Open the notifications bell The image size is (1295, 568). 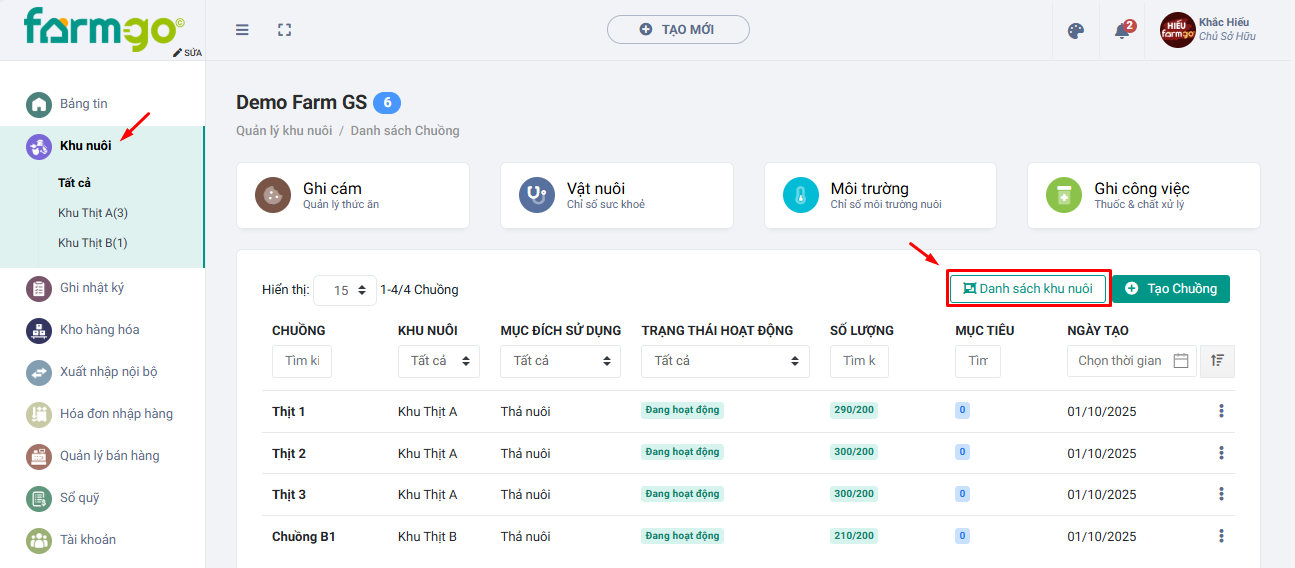click(x=1122, y=31)
